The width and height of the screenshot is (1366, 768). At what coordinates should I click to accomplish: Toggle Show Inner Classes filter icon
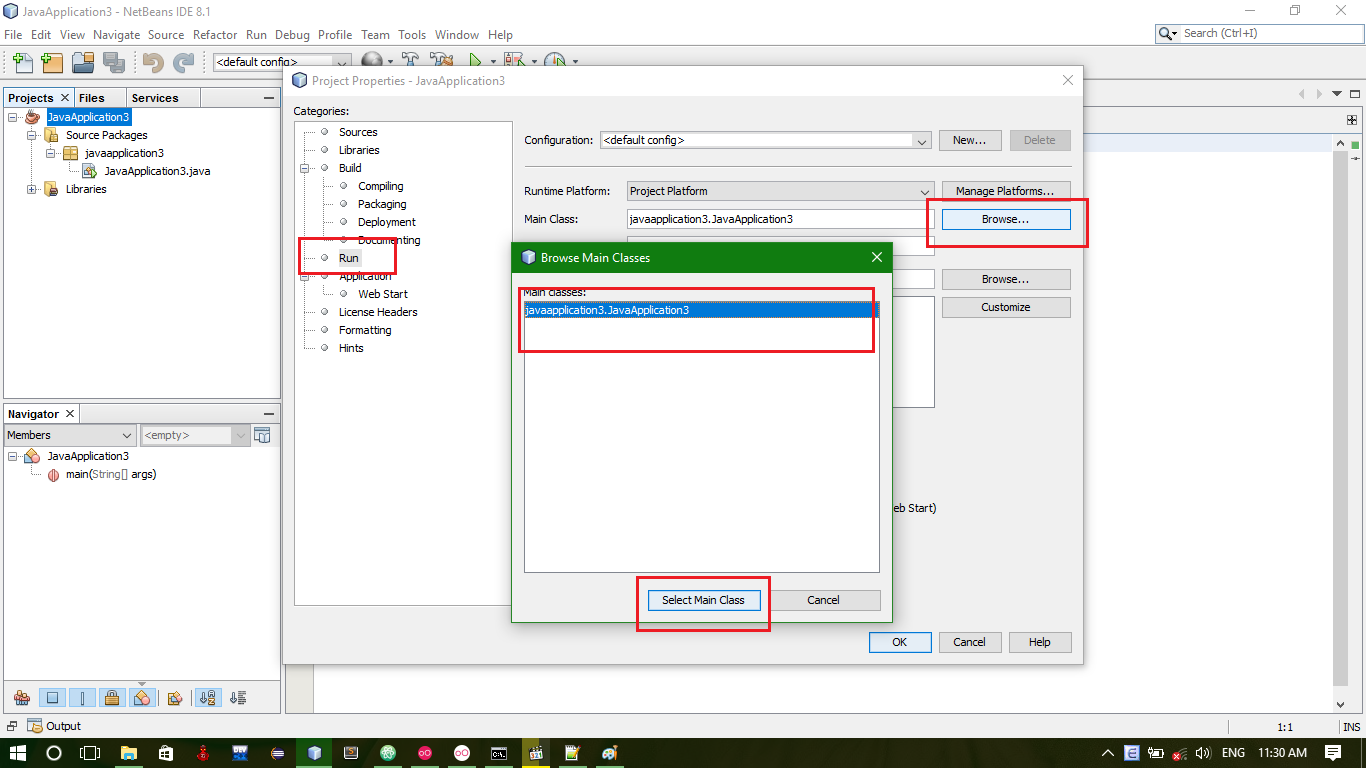142,698
